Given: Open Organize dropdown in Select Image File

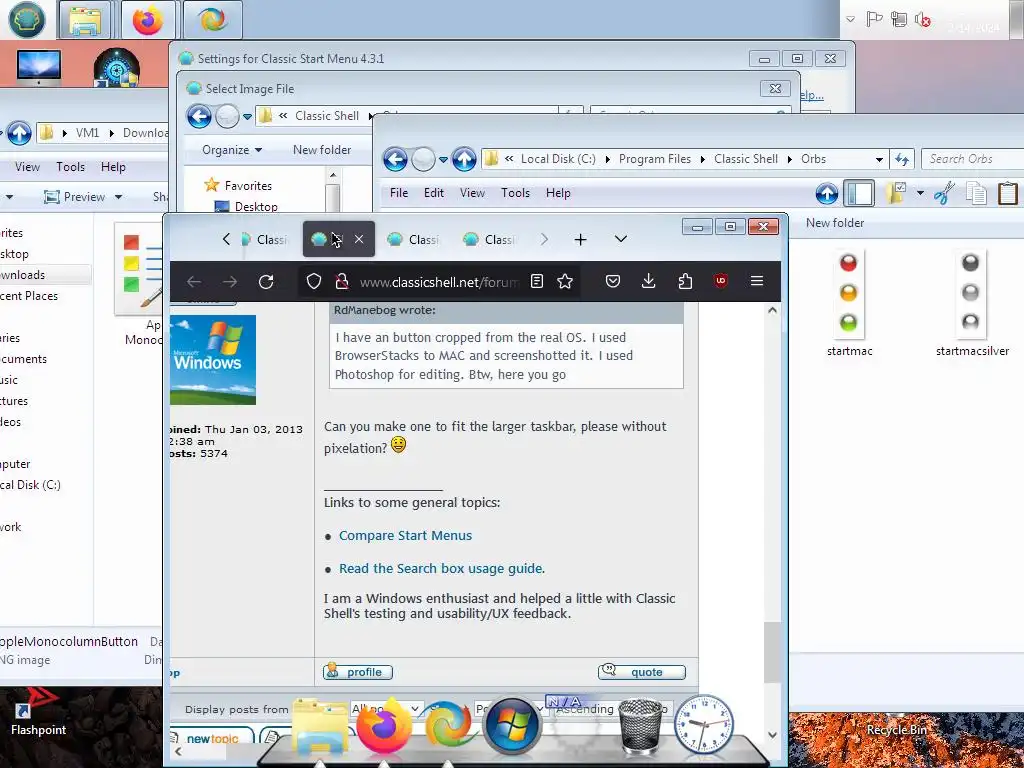Looking at the screenshot, I should pyautogui.click(x=232, y=150).
